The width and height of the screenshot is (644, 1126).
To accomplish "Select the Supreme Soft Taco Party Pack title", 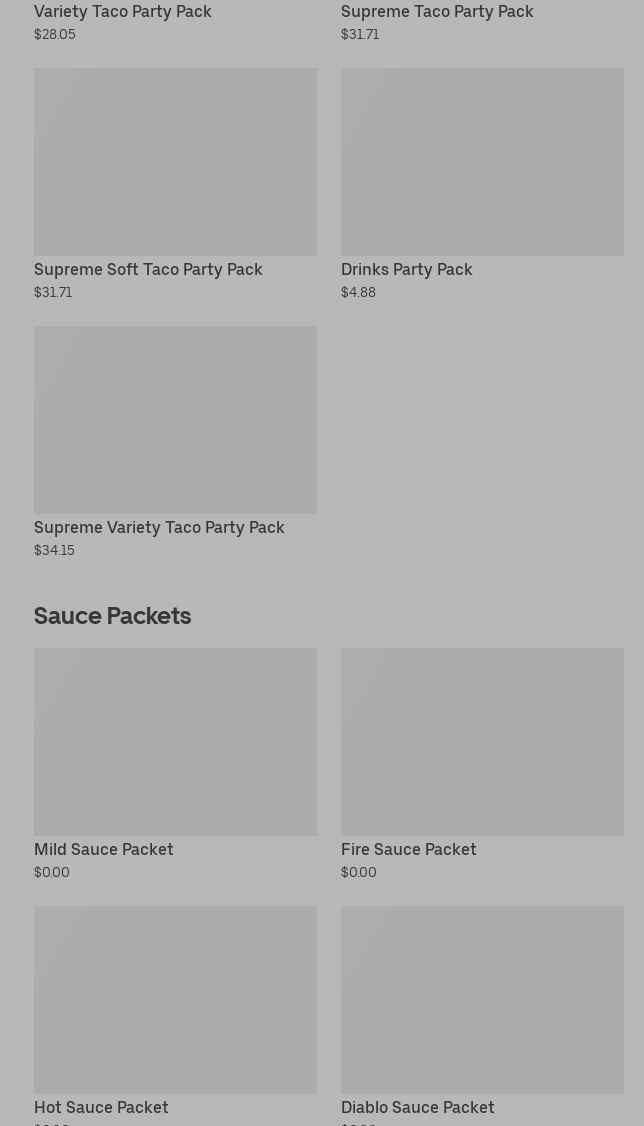I will click(148, 270).
